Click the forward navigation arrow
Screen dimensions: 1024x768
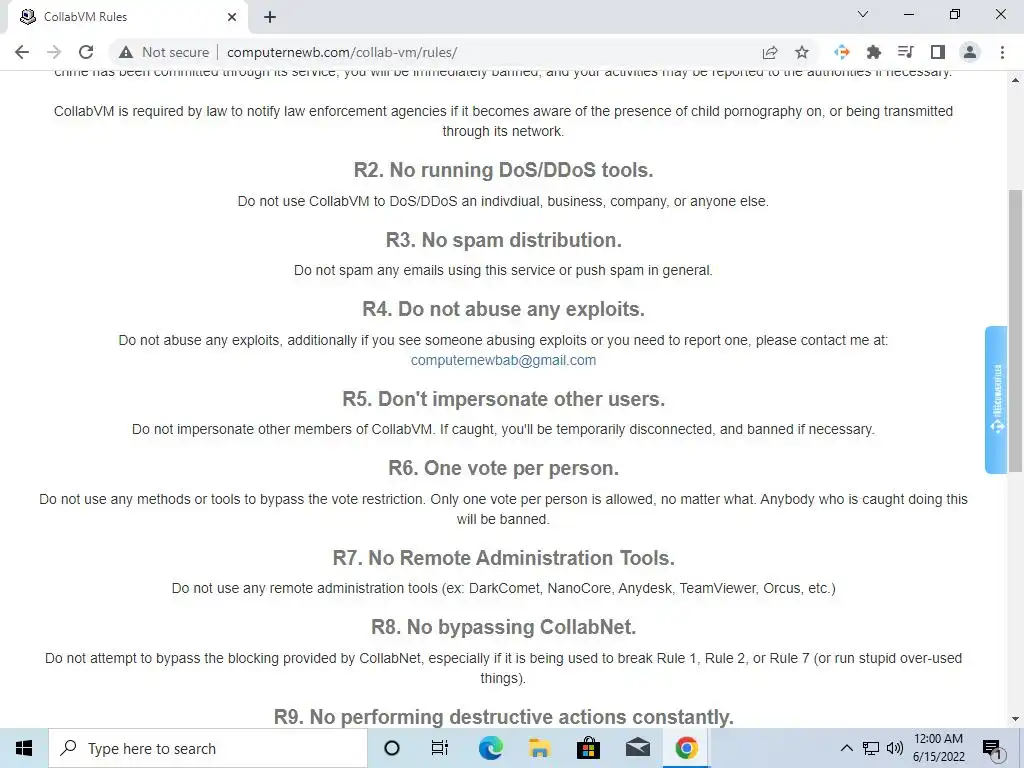tap(54, 52)
